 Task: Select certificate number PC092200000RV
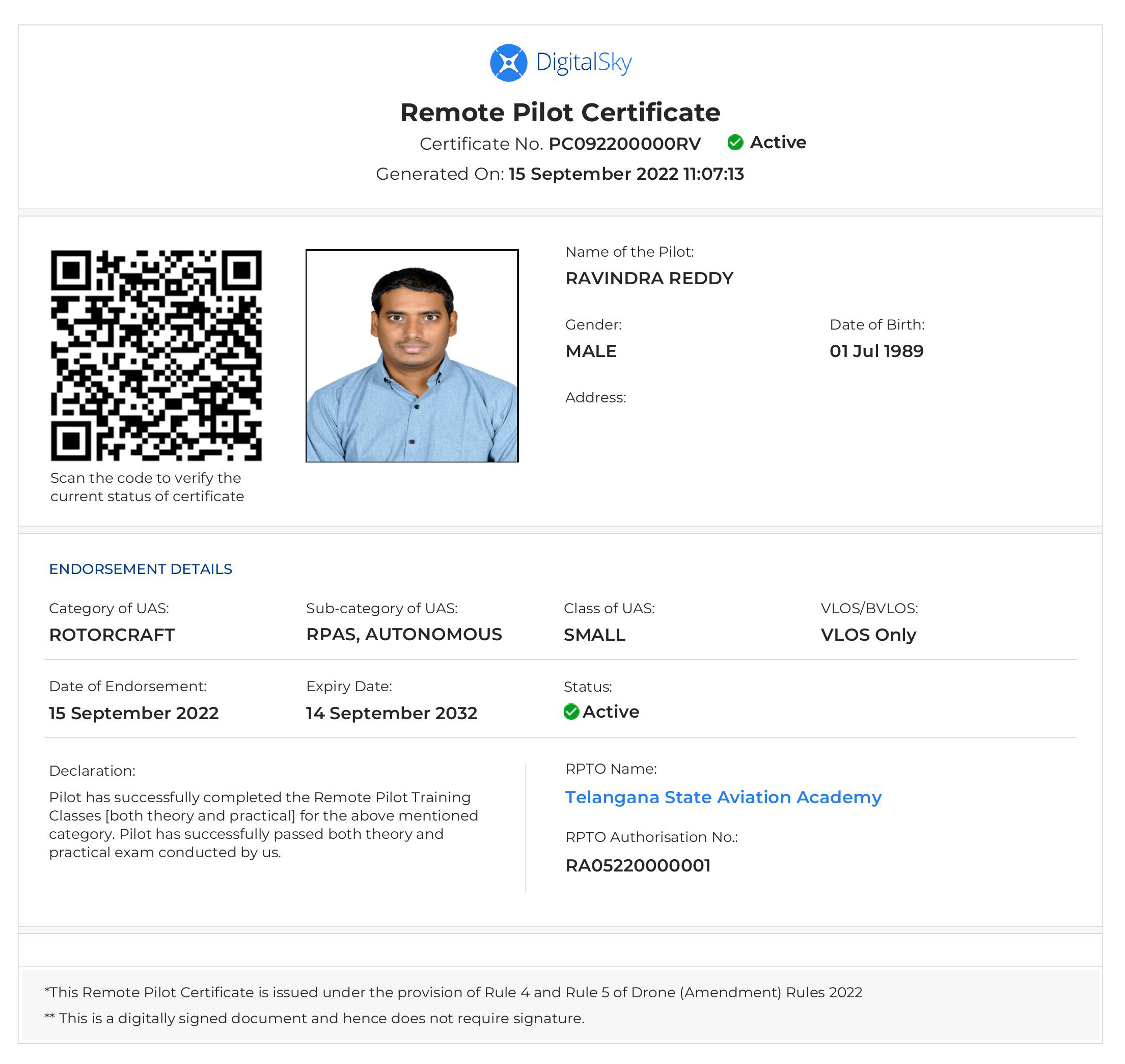(x=625, y=144)
